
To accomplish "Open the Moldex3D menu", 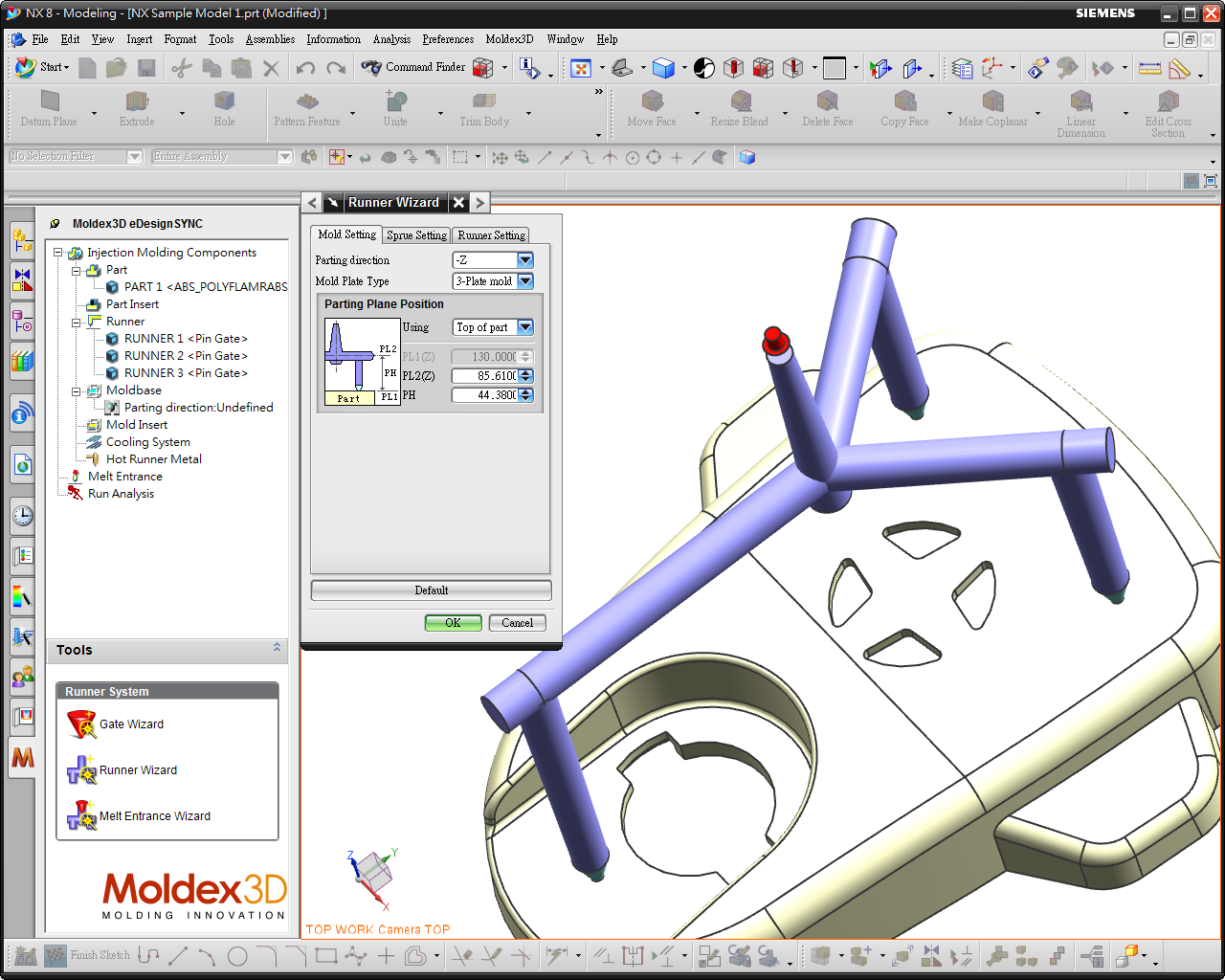I will pyautogui.click(x=509, y=39).
